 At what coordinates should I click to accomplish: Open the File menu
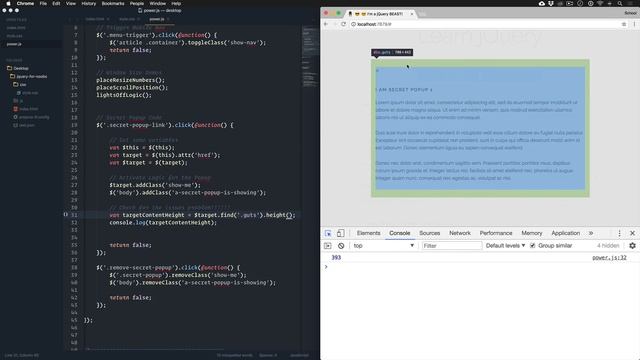click(x=43, y=3)
